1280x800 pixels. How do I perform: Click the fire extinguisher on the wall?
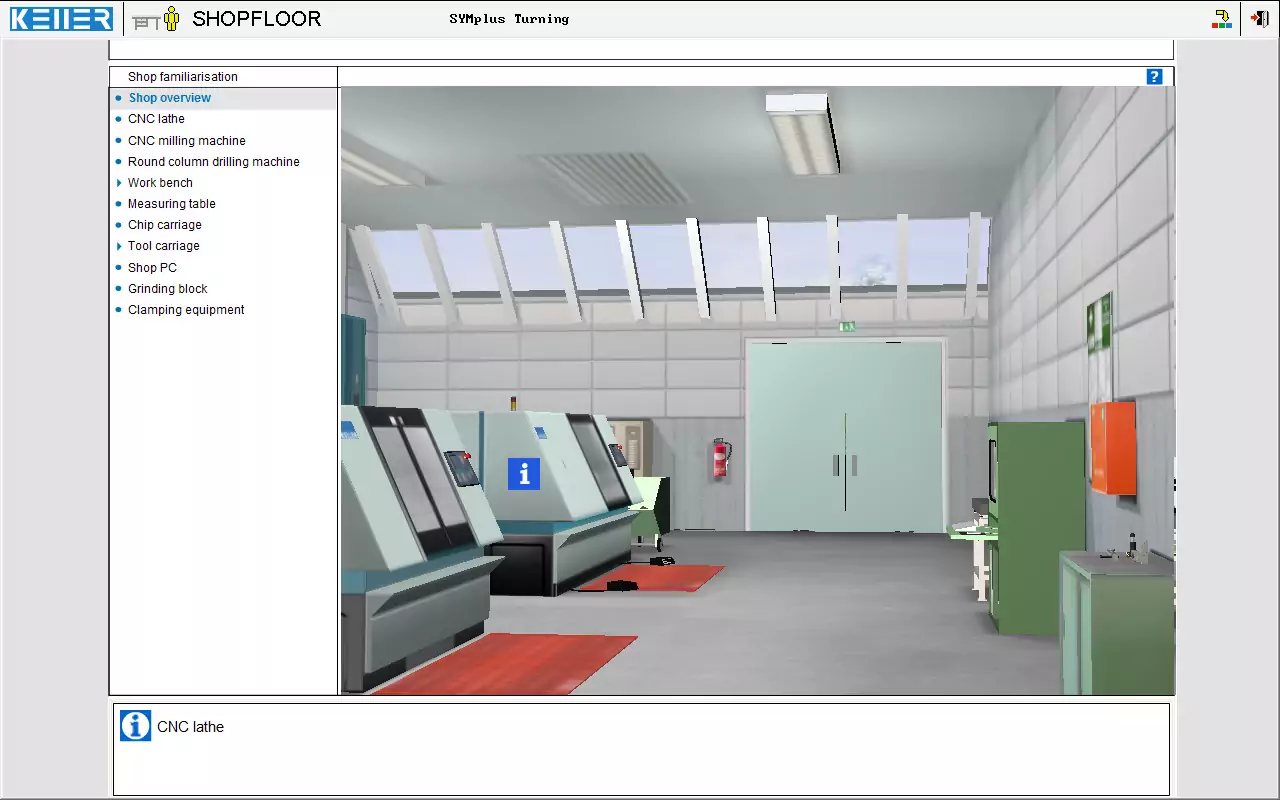(x=719, y=458)
